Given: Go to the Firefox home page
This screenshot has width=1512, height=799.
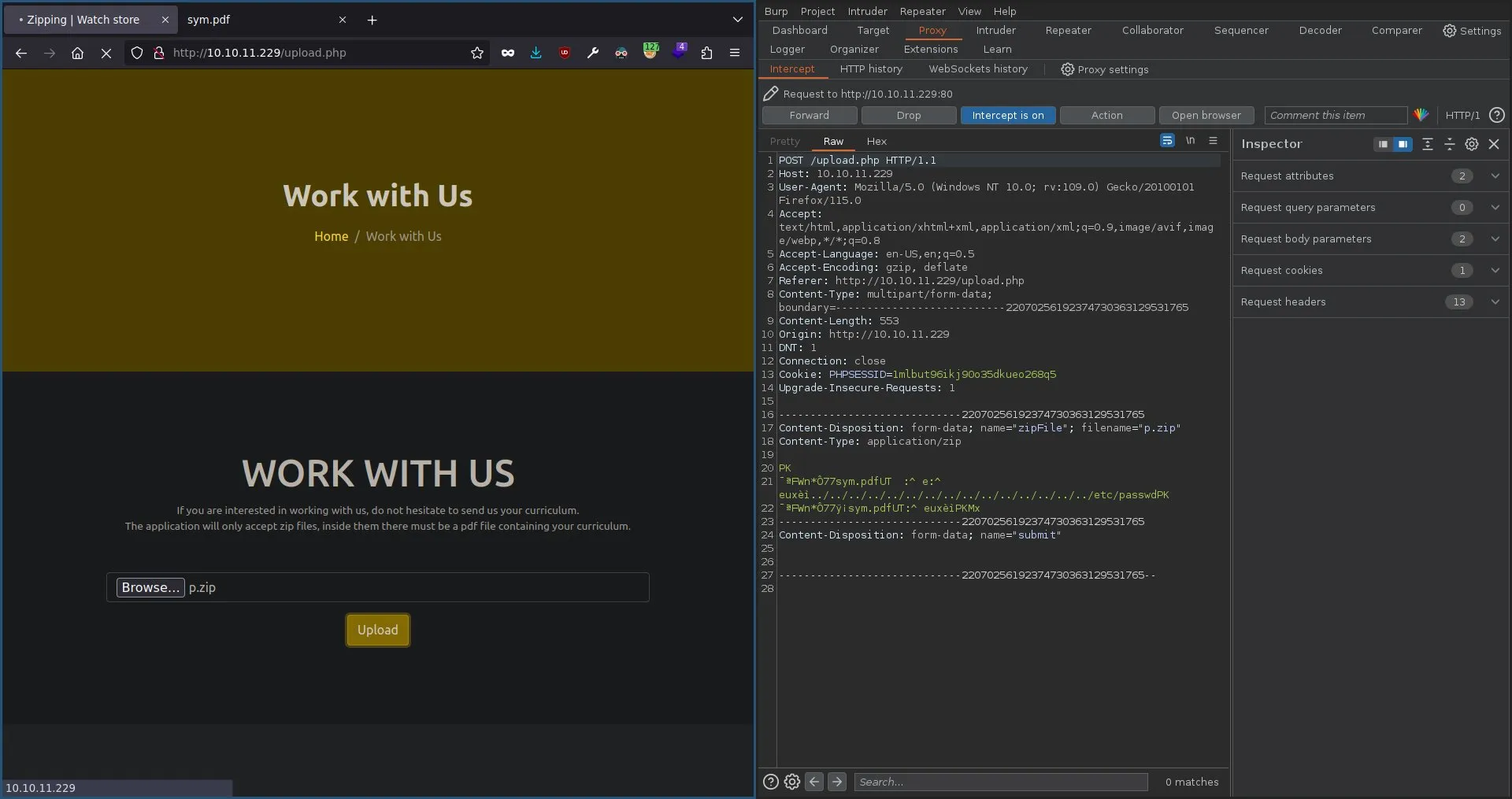Looking at the screenshot, I should tap(77, 53).
